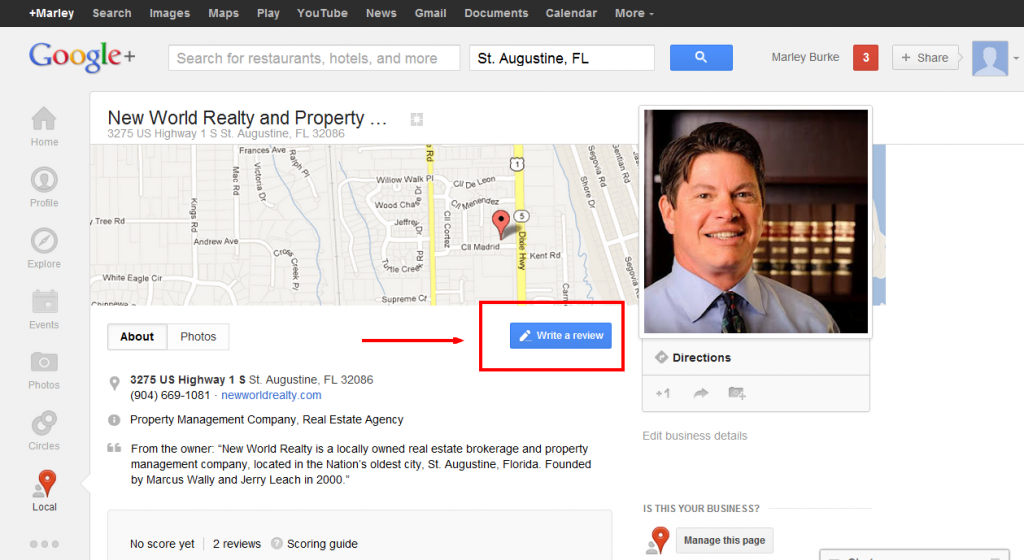The width and height of the screenshot is (1024, 560).
Task: Select Play in the top bar
Action: tap(268, 13)
